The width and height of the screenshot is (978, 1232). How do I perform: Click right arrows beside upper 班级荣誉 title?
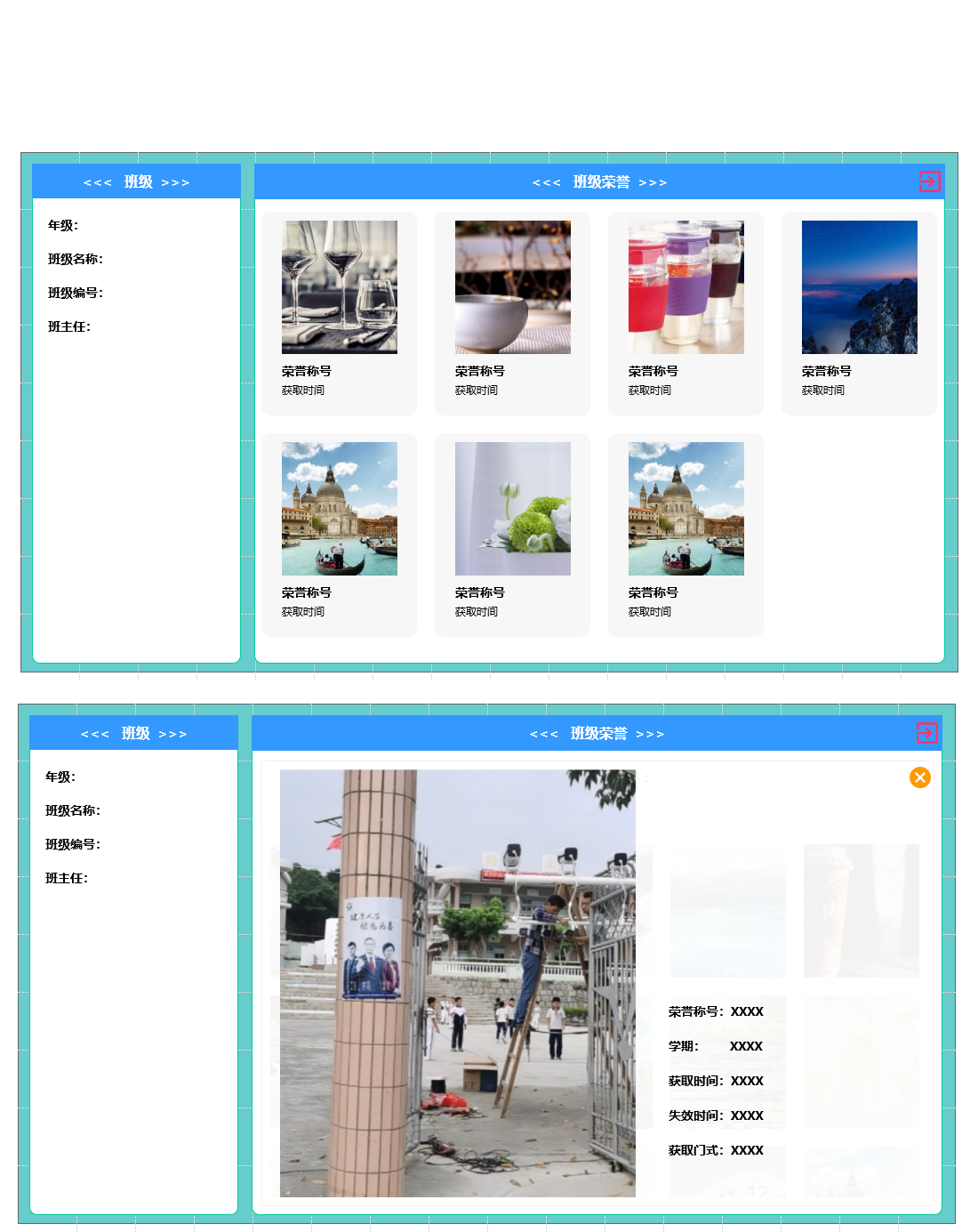pos(653,183)
